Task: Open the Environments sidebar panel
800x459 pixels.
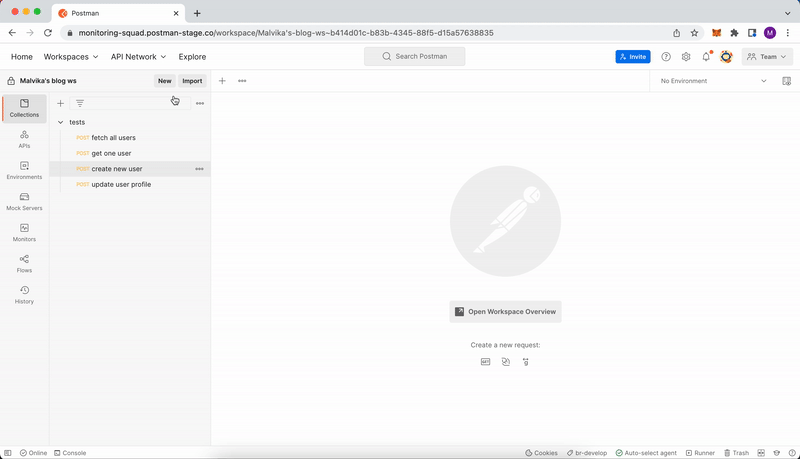Action: point(24,170)
